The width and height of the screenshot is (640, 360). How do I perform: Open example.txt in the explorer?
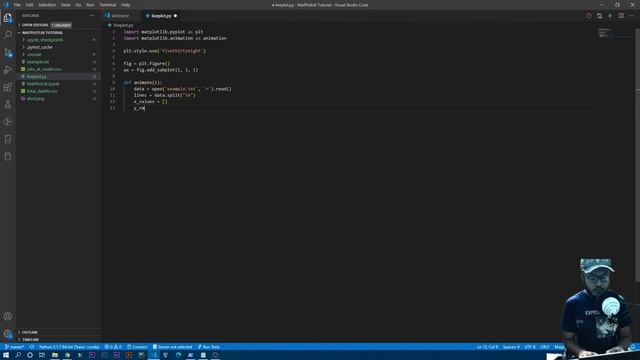pos(38,62)
